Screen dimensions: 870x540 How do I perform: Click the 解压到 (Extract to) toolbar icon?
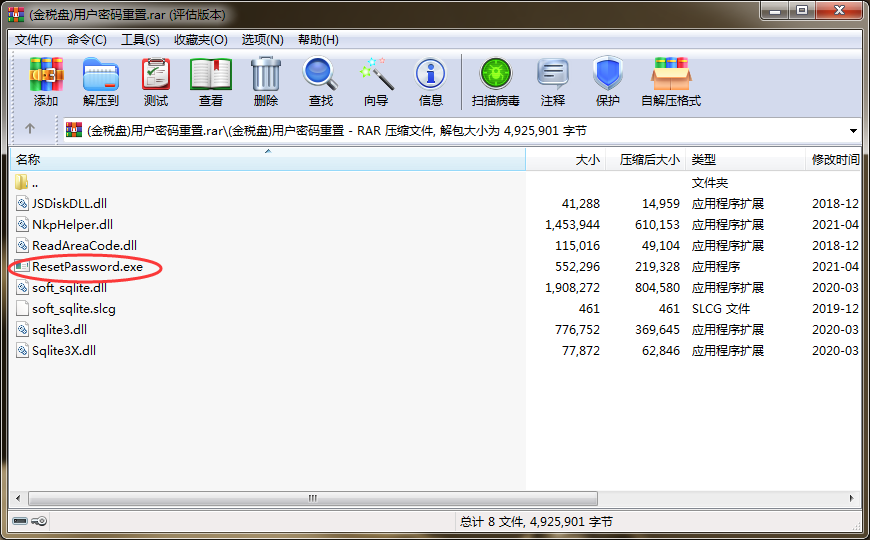(100, 74)
